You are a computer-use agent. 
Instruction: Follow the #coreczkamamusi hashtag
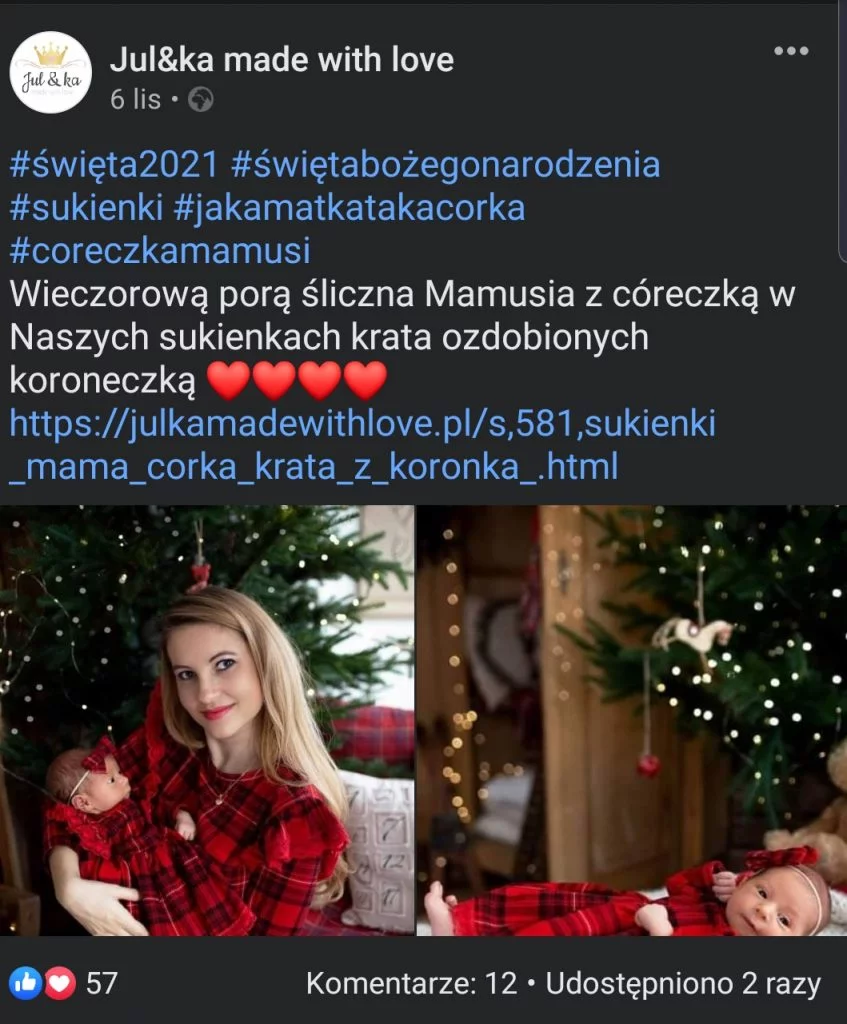pos(160,251)
